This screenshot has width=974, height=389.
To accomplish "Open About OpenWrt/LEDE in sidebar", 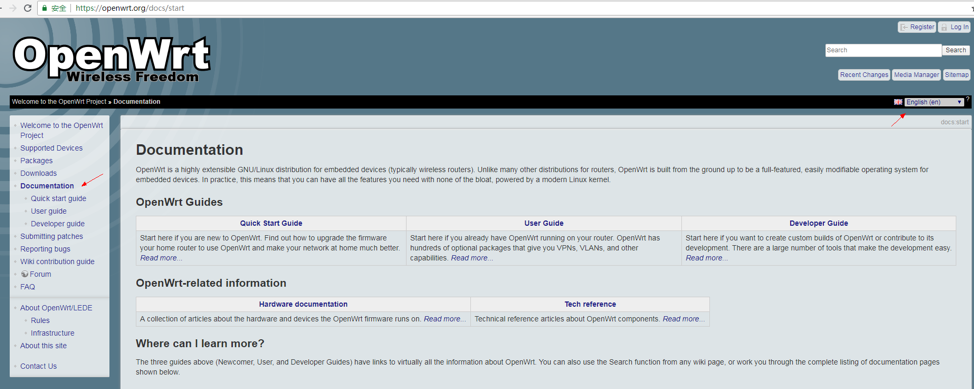I will click(56, 308).
